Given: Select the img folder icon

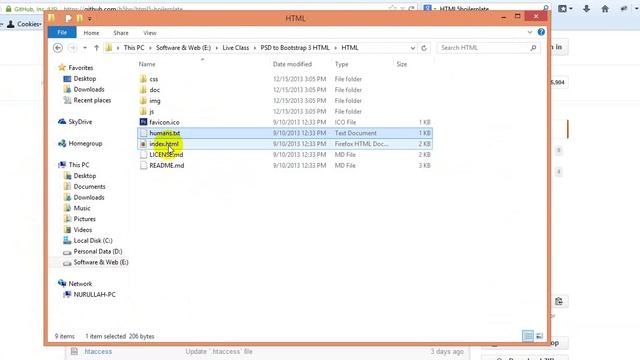Looking at the screenshot, I should (x=143, y=100).
